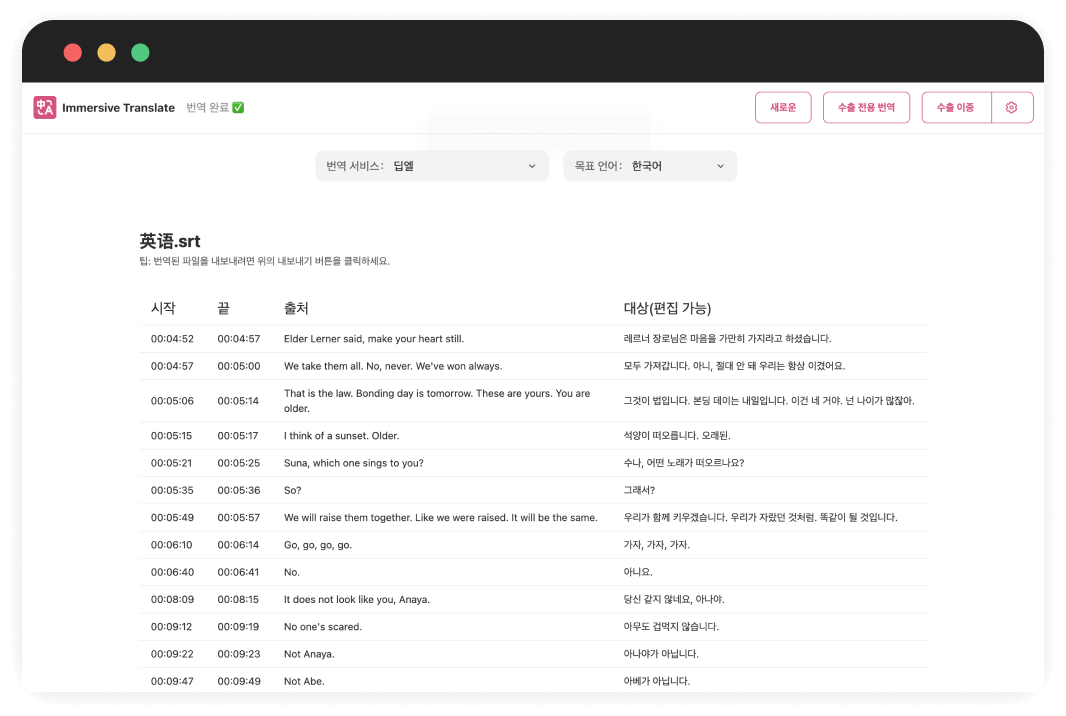
Task: Click the Immersive Translate title text
Action: (118, 107)
